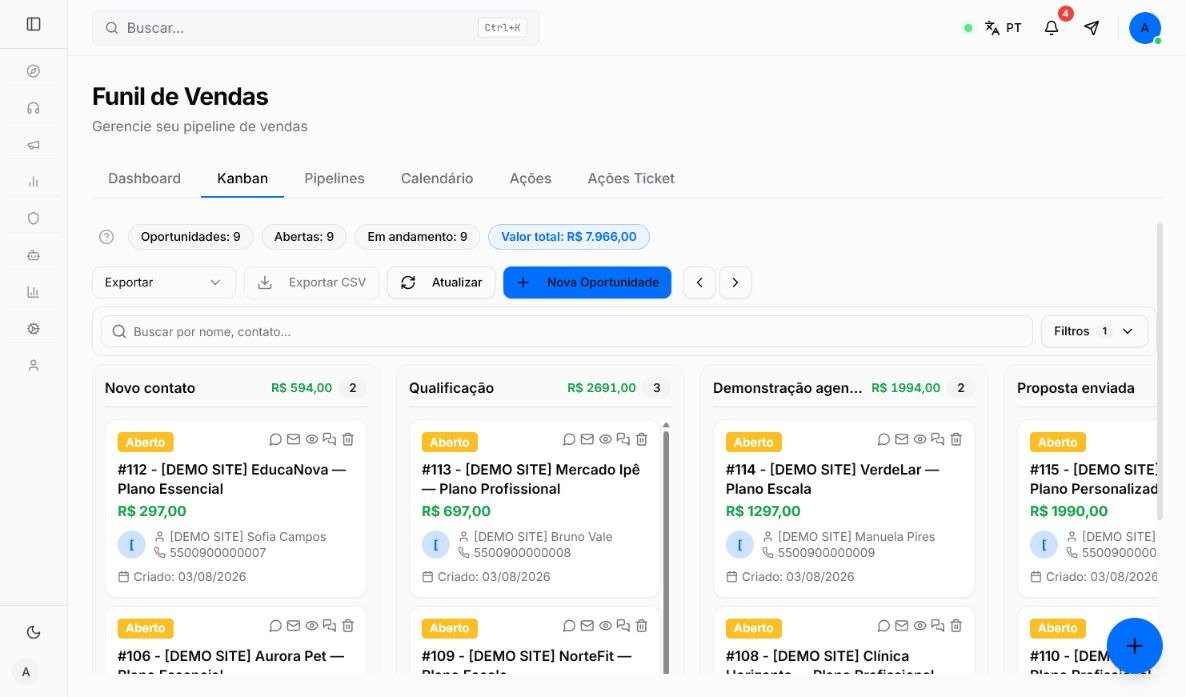
Task: Open the Exportar dropdown
Action: (163, 282)
